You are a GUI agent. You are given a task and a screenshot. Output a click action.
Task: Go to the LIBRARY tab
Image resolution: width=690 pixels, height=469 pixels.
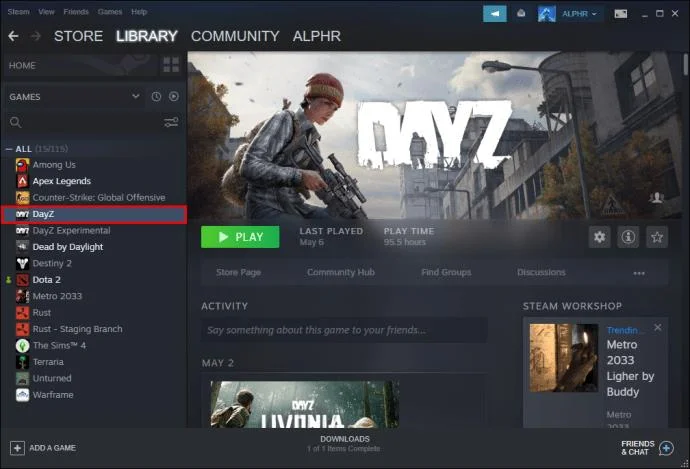pyautogui.click(x=147, y=36)
